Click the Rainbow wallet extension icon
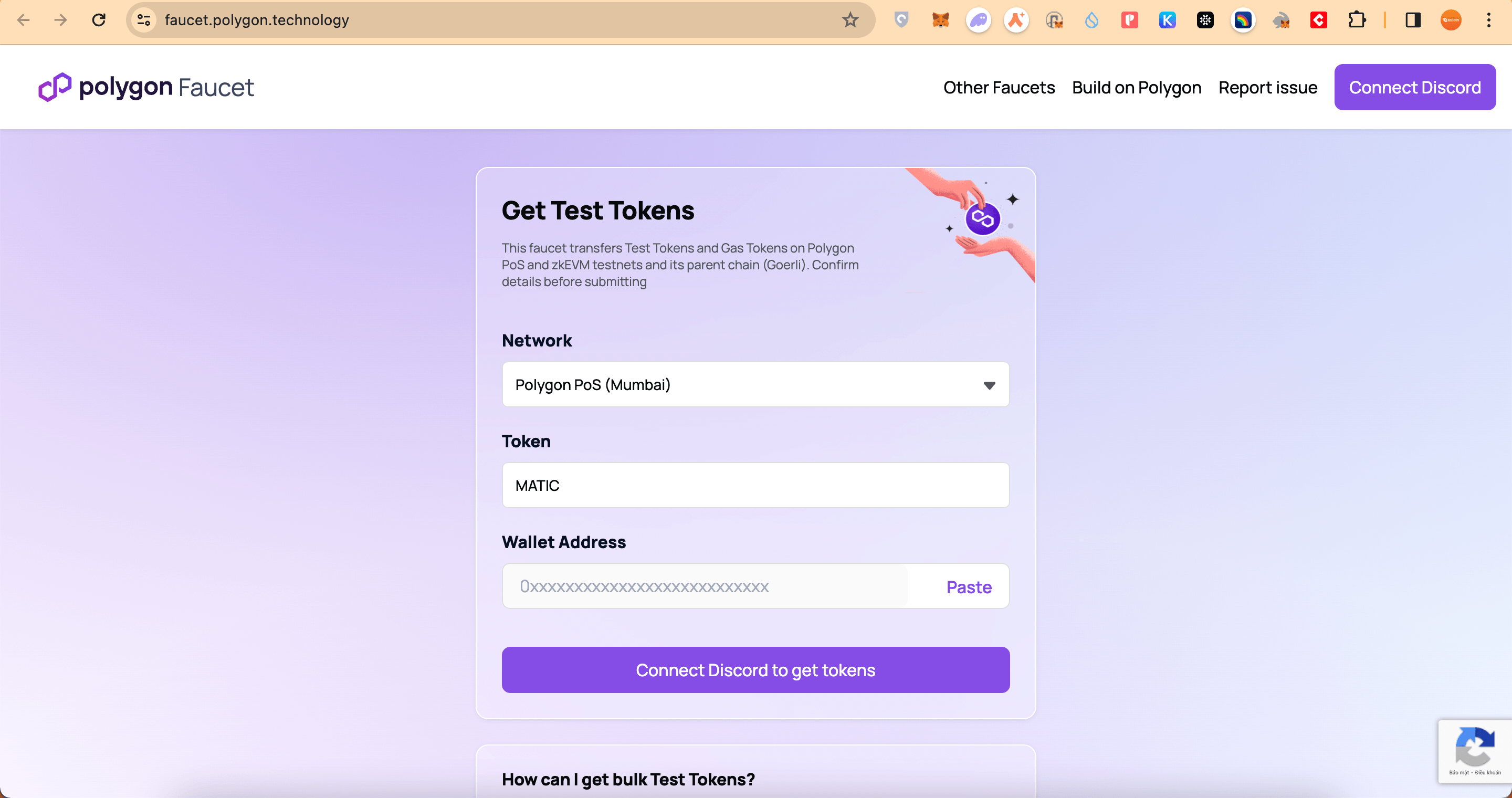Viewport: 1512px width, 798px height. click(1243, 20)
